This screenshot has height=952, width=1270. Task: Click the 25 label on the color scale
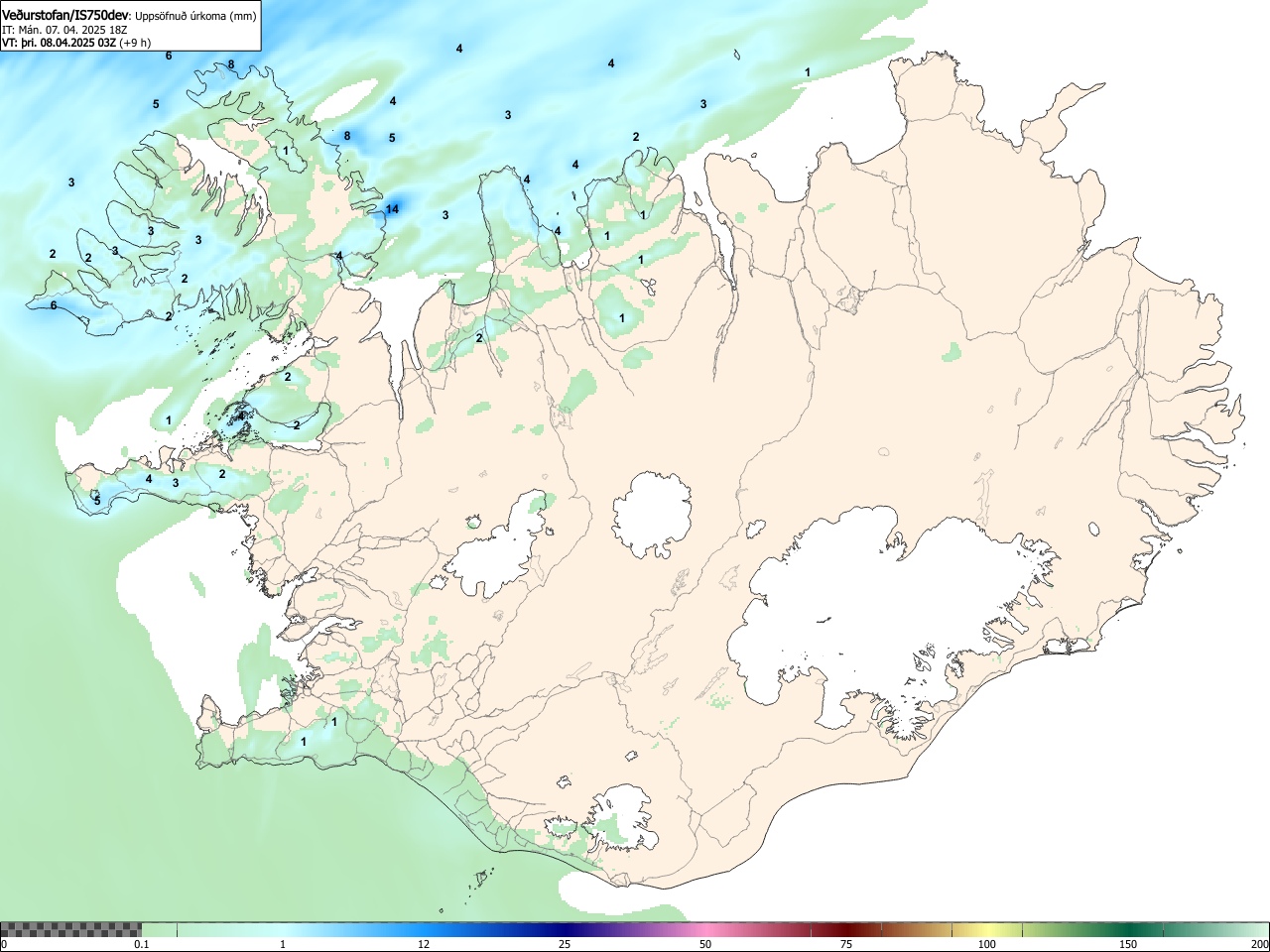click(x=565, y=944)
